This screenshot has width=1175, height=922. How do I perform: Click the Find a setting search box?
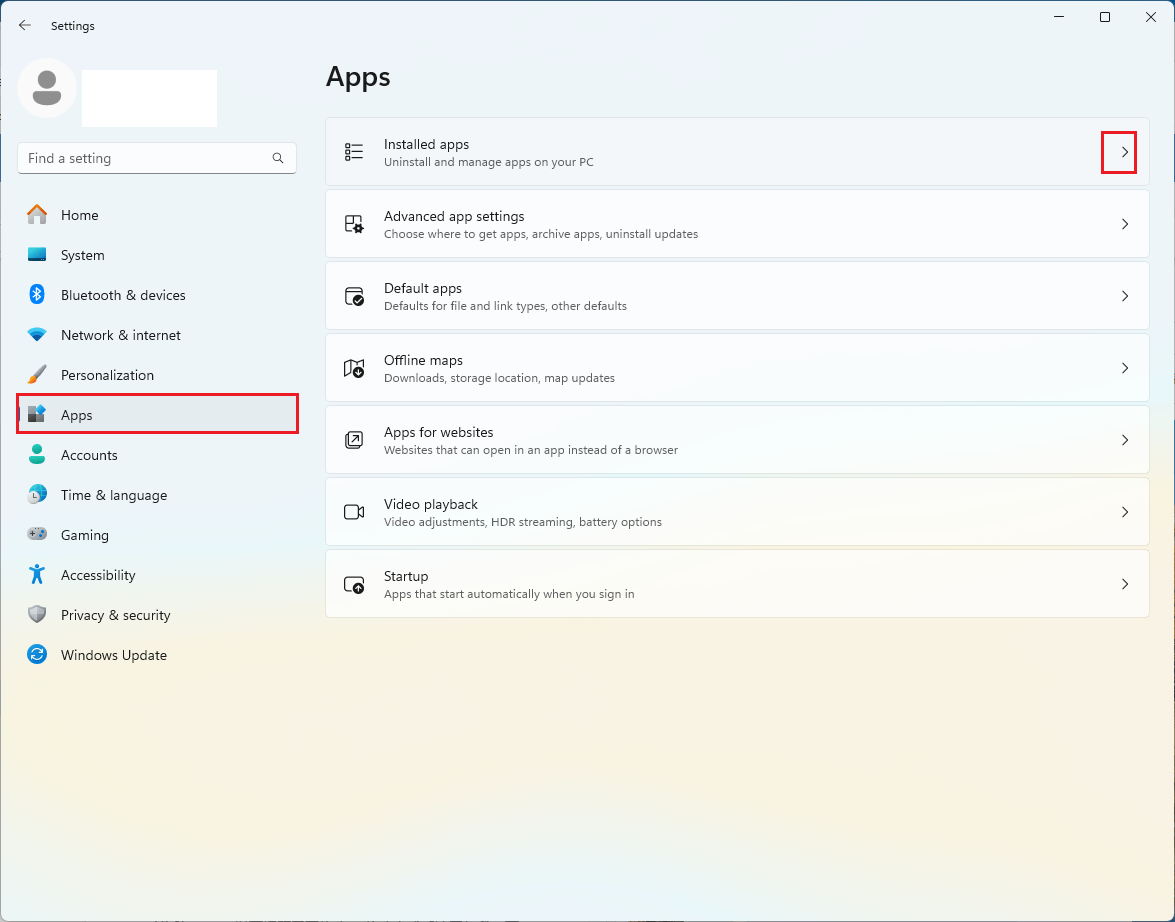157,158
